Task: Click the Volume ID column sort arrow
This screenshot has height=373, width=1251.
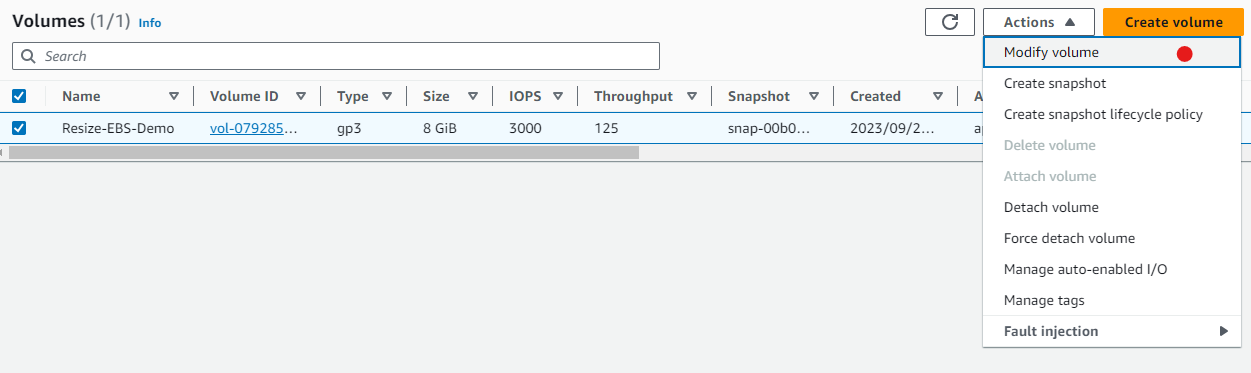Action: click(300, 97)
